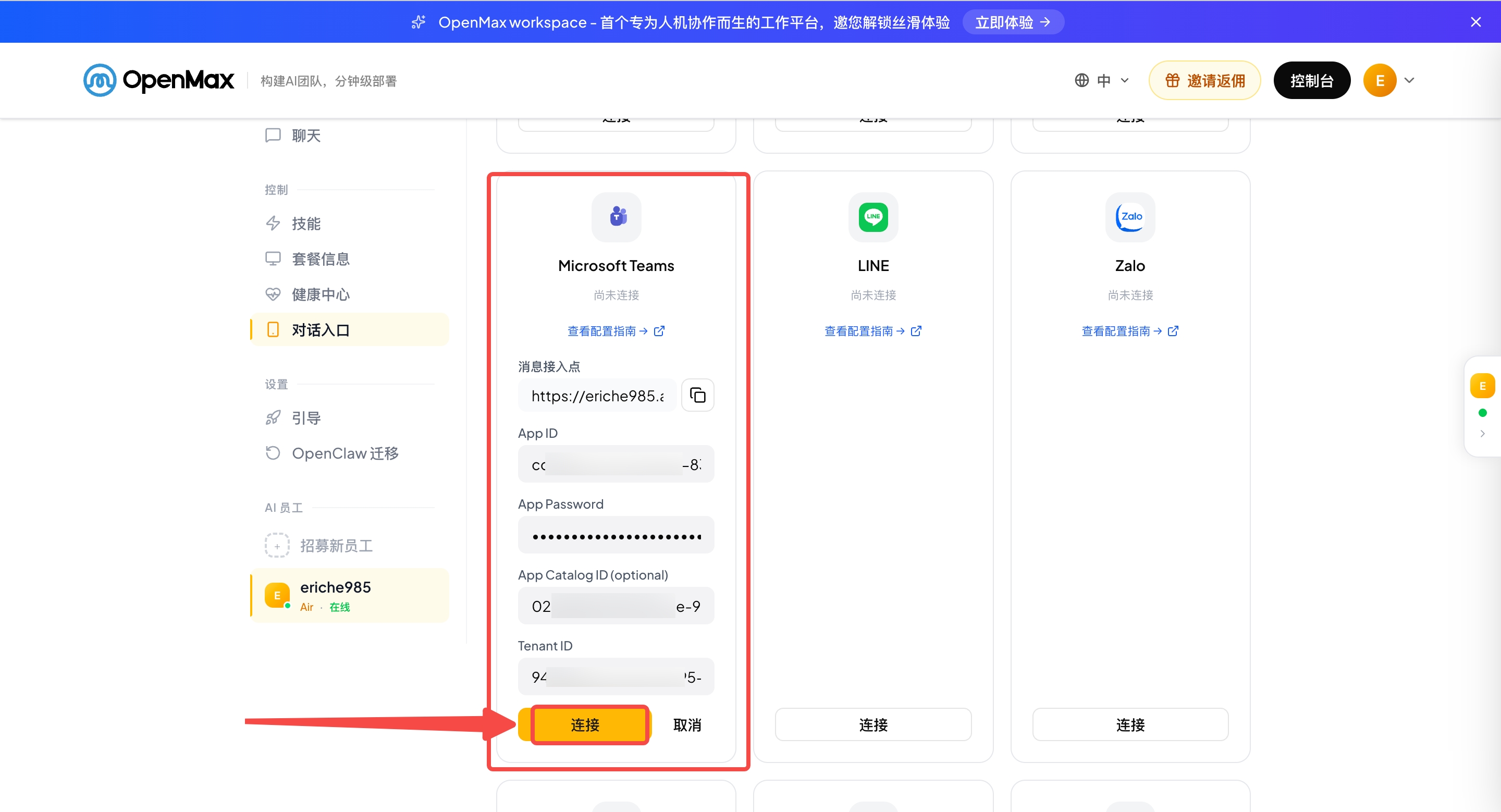
Task: Click the phone icon beside 对话入口
Action: (x=273, y=330)
